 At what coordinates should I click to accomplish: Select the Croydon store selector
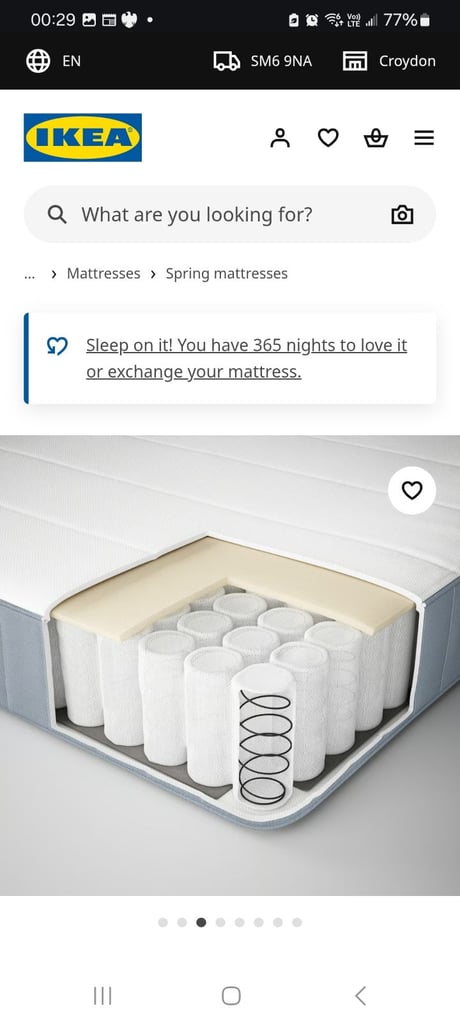389,61
